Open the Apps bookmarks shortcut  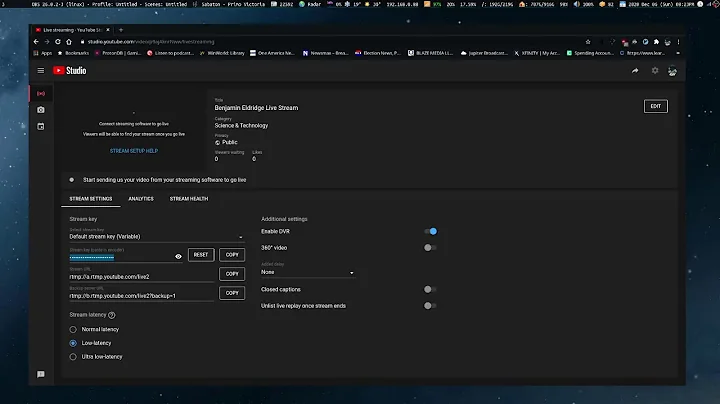pos(43,53)
